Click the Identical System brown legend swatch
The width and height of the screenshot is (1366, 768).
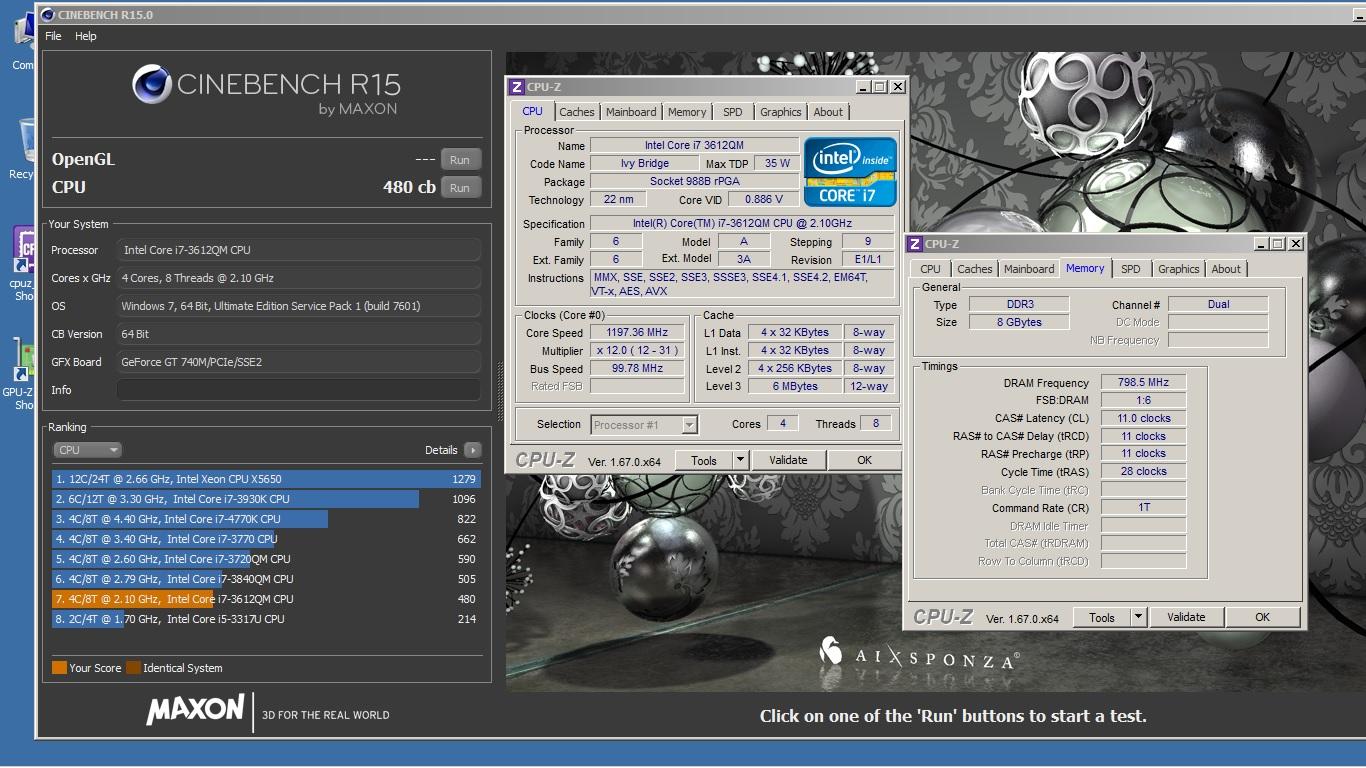[x=133, y=668]
